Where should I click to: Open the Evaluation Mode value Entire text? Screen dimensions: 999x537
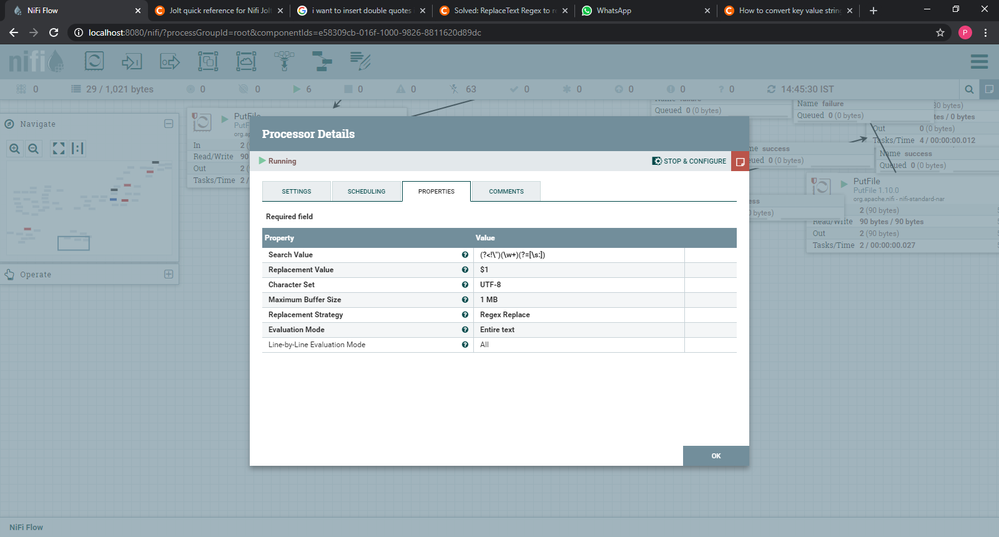click(579, 330)
